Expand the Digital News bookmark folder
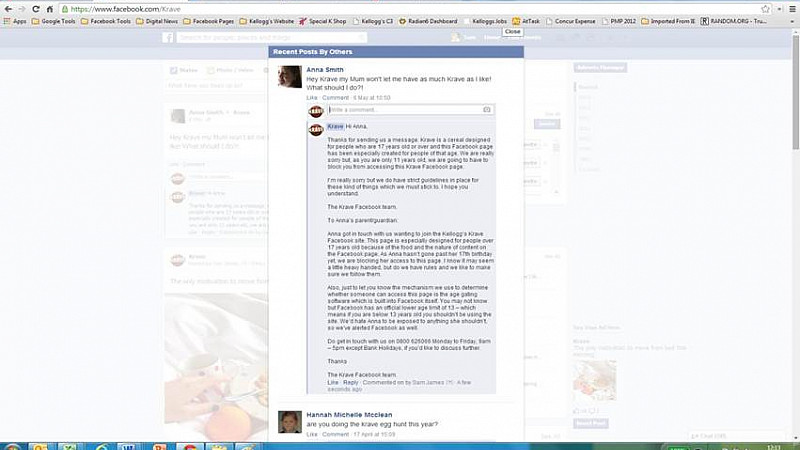Viewport: 800px width, 450px height. (x=157, y=21)
